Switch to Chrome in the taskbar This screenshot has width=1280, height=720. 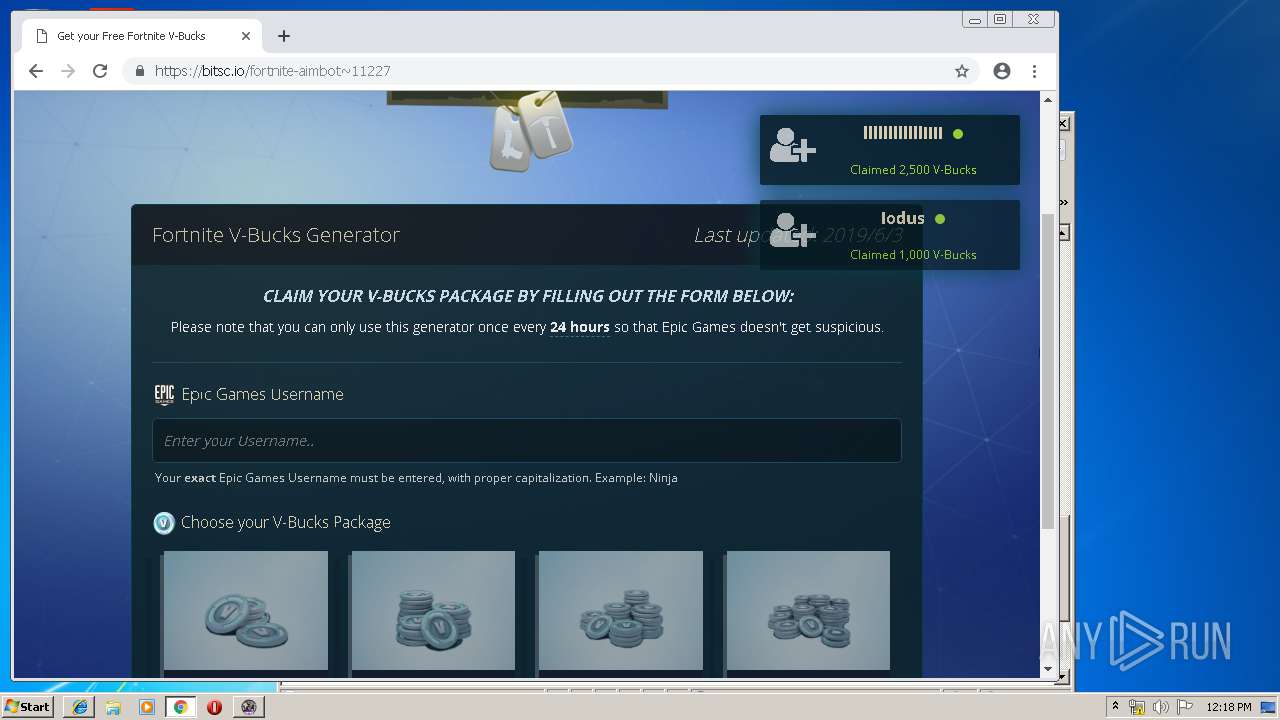click(x=180, y=706)
